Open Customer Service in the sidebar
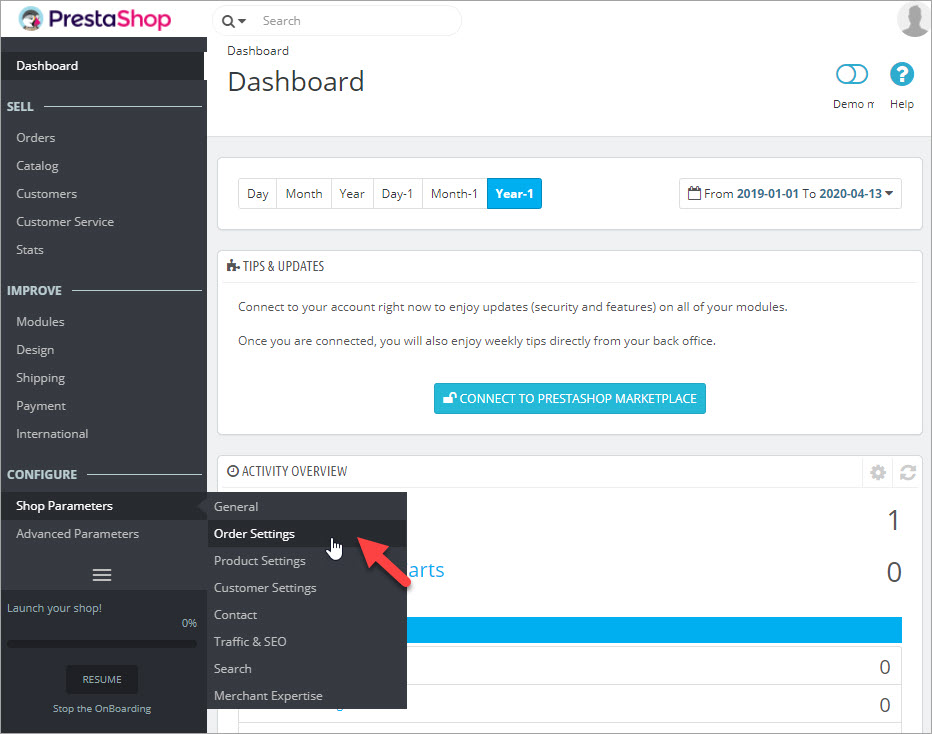Image resolution: width=932 pixels, height=734 pixels. [x=65, y=222]
